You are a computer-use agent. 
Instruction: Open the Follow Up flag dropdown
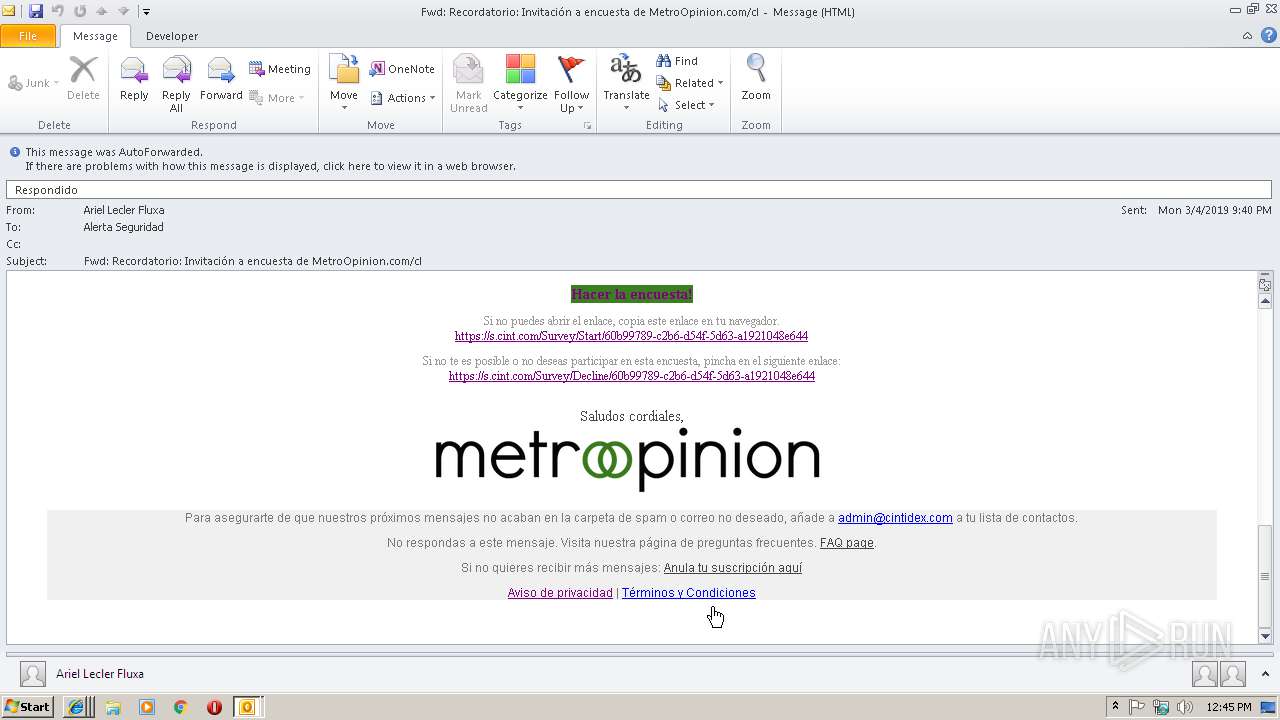tap(571, 84)
